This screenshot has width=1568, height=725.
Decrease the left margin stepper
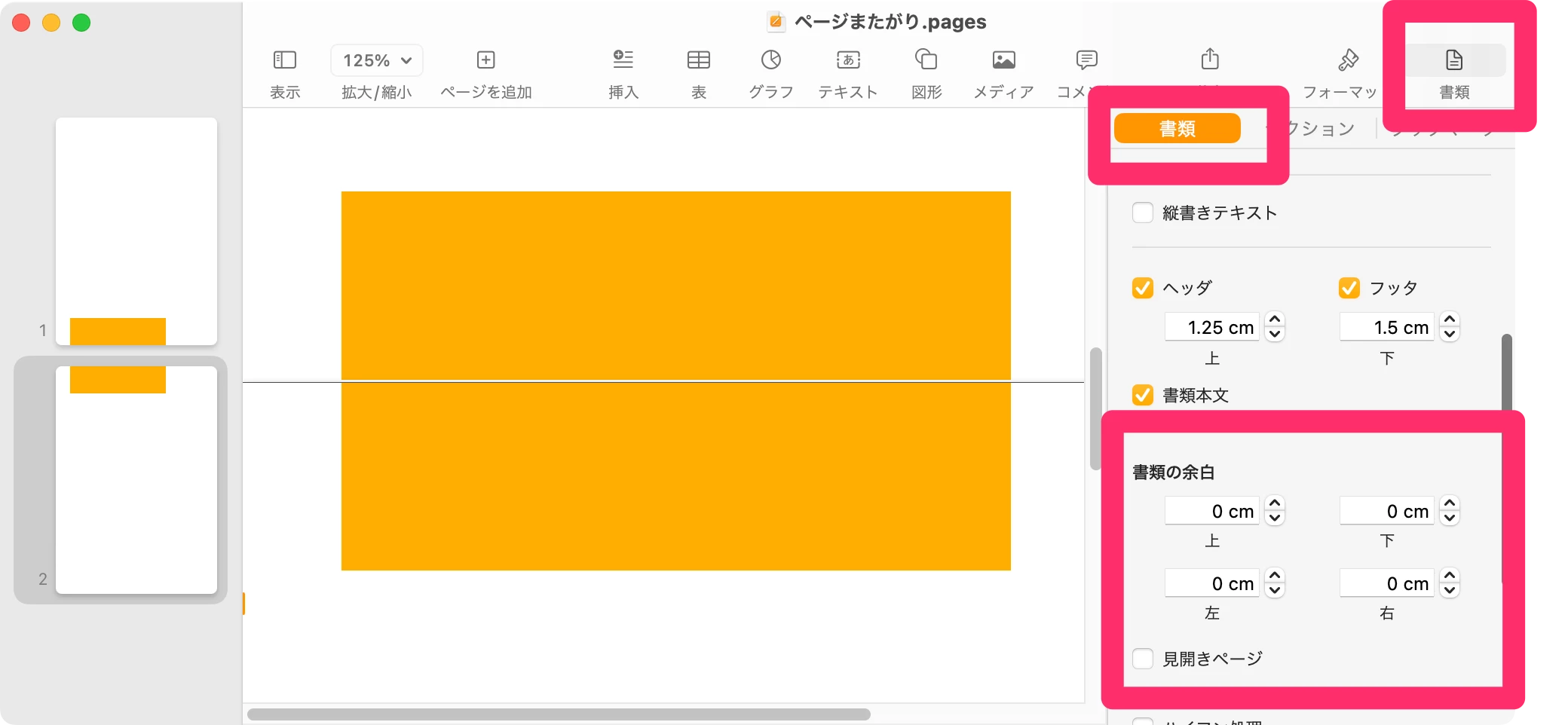pyautogui.click(x=1275, y=591)
